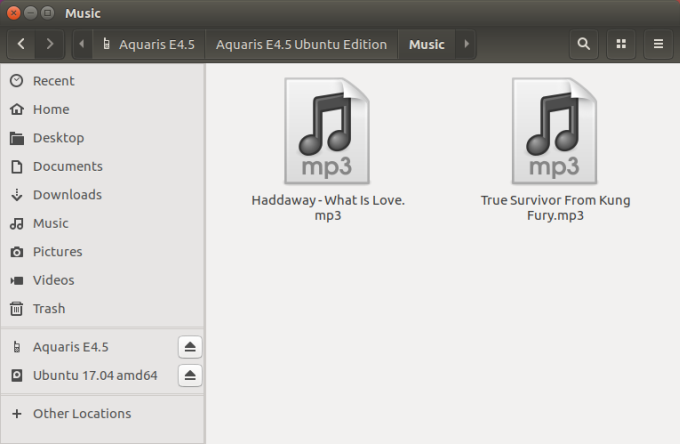Open Pictures in the sidebar
This screenshot has width=680, height=444.
pyautogui.click(x=102, y=251)
